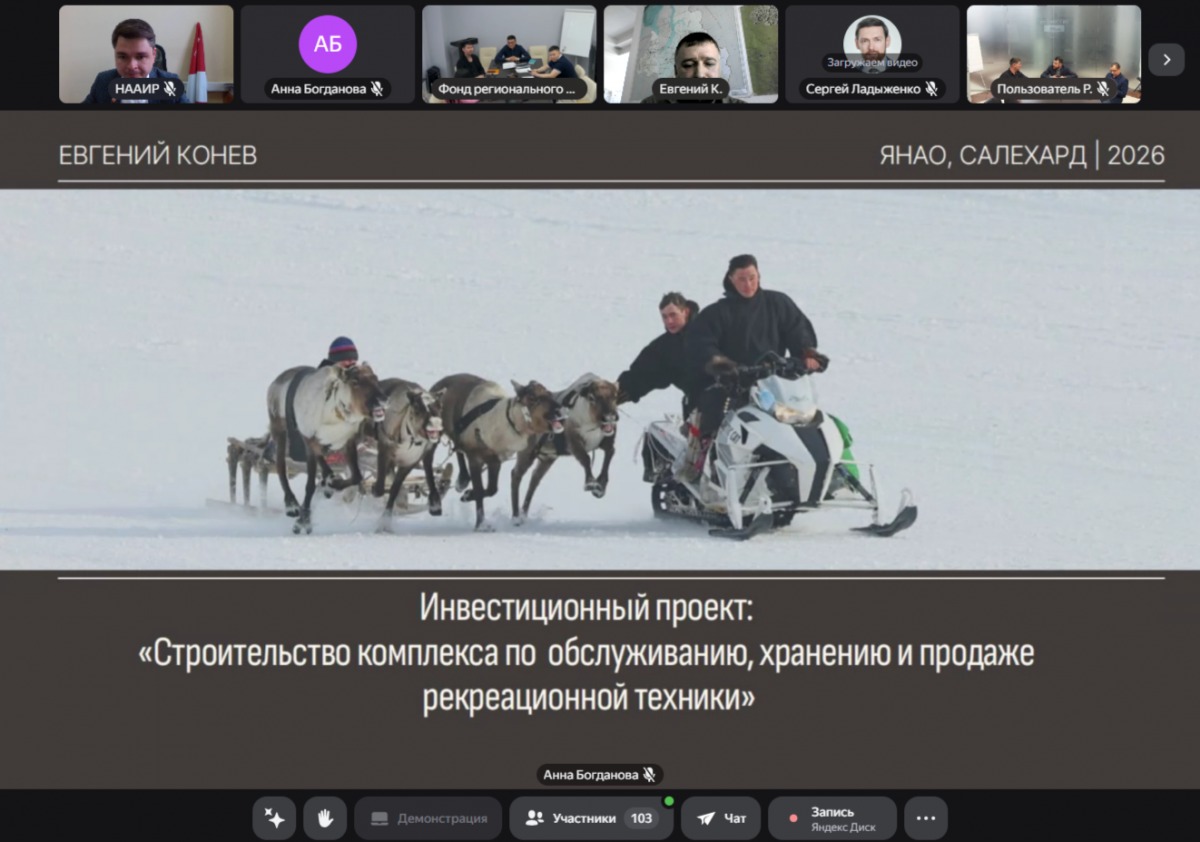Click the 103 participant count badge
Viewport: 1200px width, 842px height.
click(x=641, y=818)
